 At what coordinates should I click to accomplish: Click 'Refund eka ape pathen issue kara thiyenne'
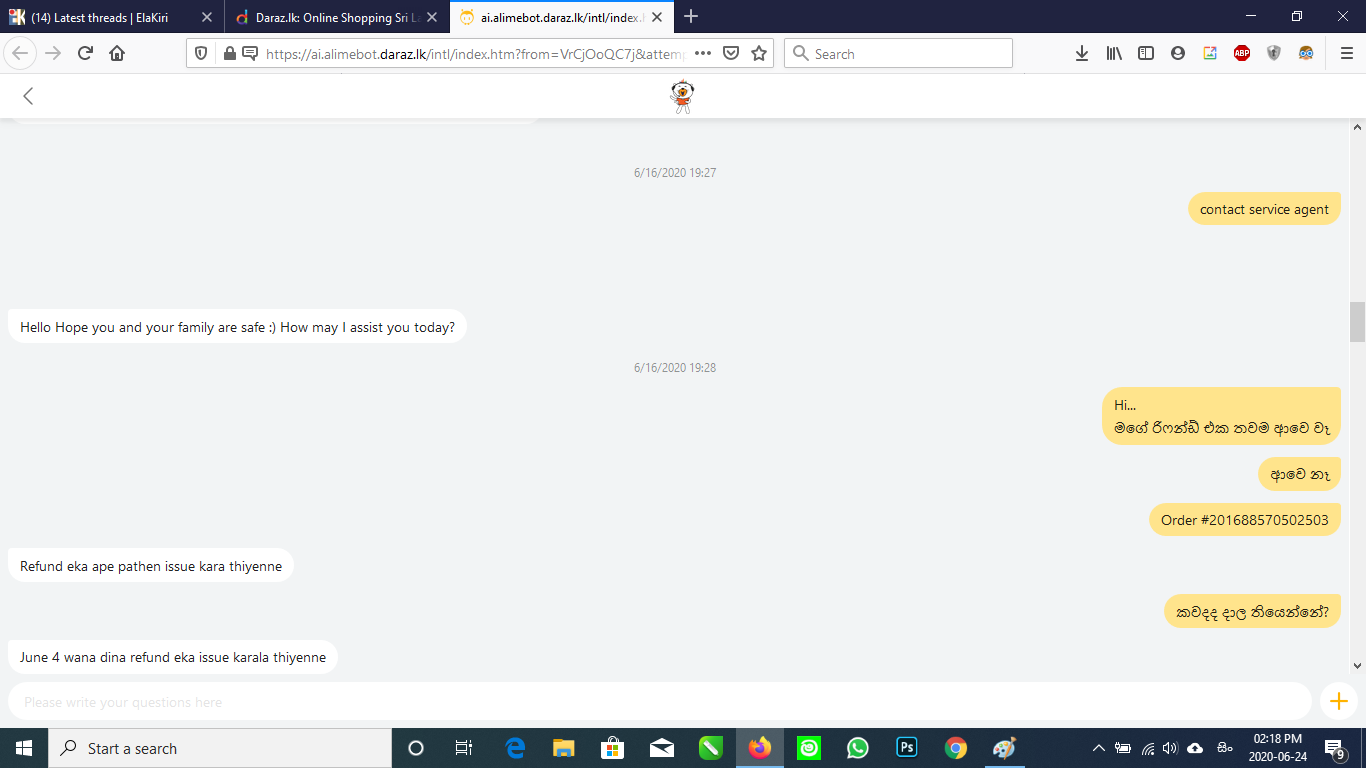point(151,566)
